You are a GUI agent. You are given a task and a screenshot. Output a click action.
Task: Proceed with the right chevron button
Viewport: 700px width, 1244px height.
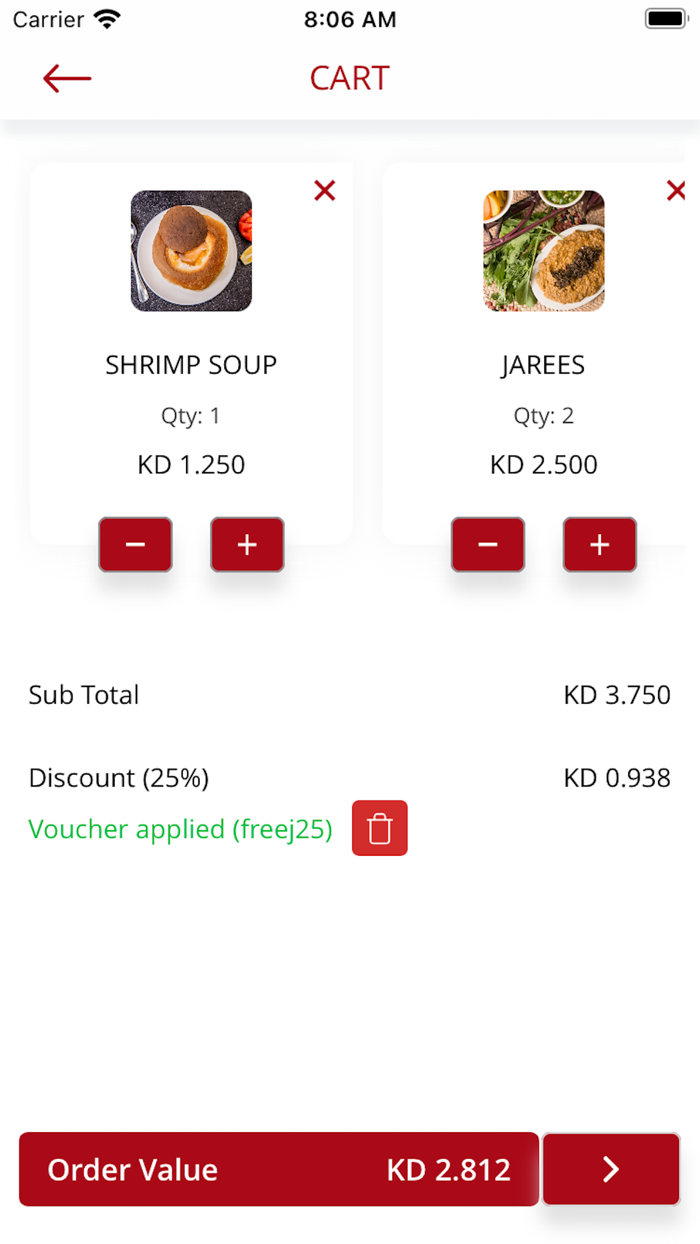coord(611,1169)
